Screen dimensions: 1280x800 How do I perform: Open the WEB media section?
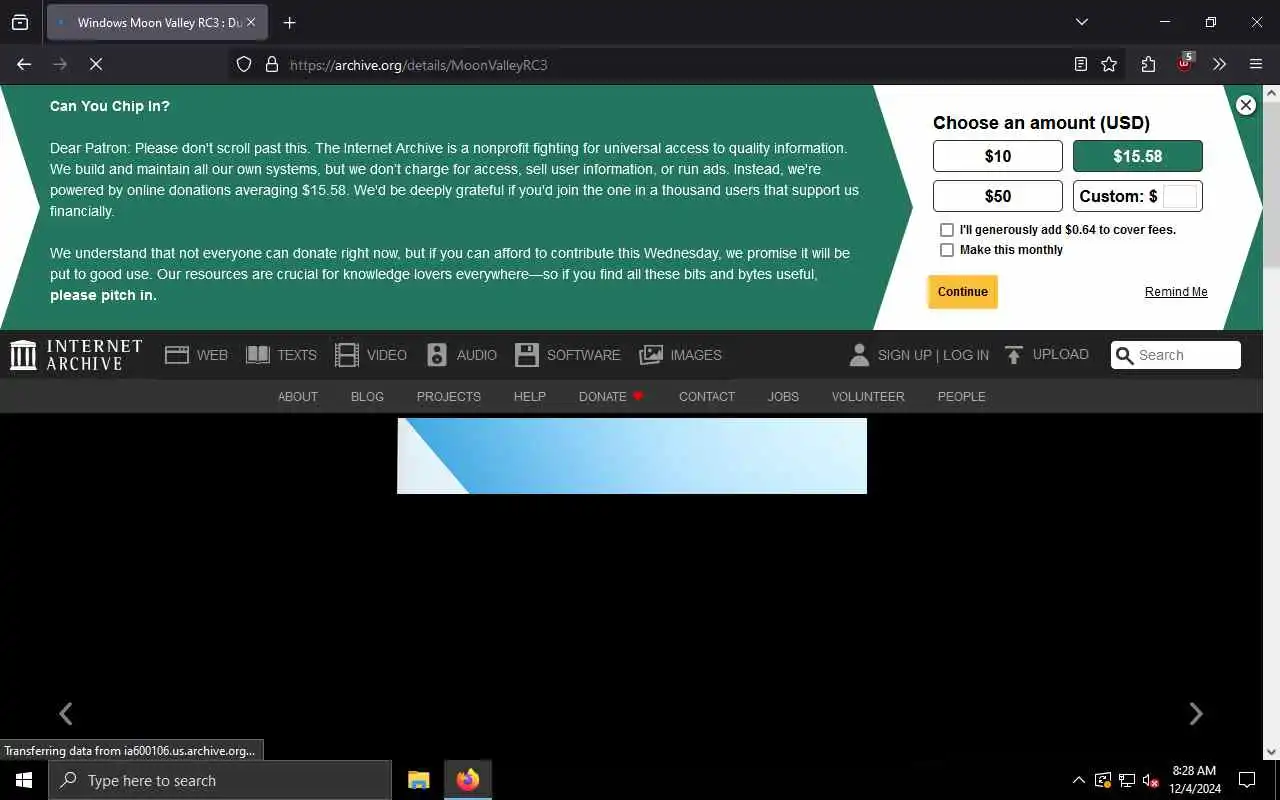tap(196, 355)
